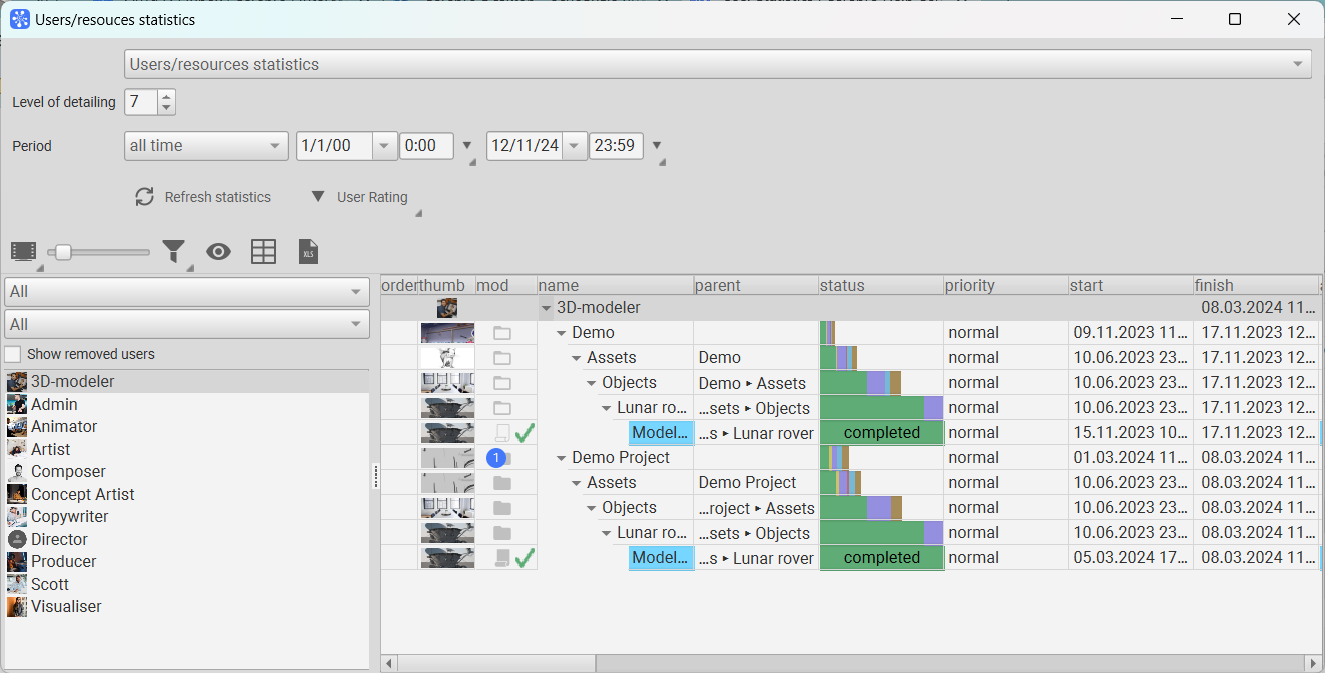
Task: Sort by the parent column header
Action: pos(756,285)
